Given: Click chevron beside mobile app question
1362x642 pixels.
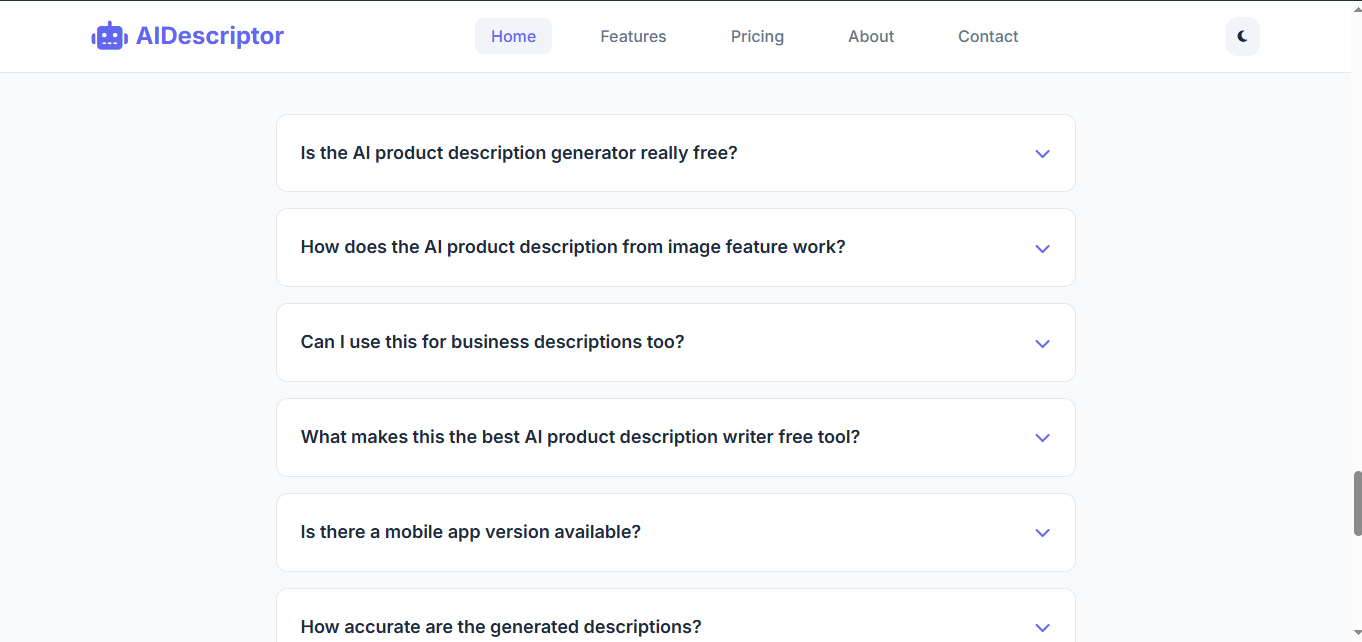Looking at the screenshot, I should pyautogui.click(x=1042, y=533).
